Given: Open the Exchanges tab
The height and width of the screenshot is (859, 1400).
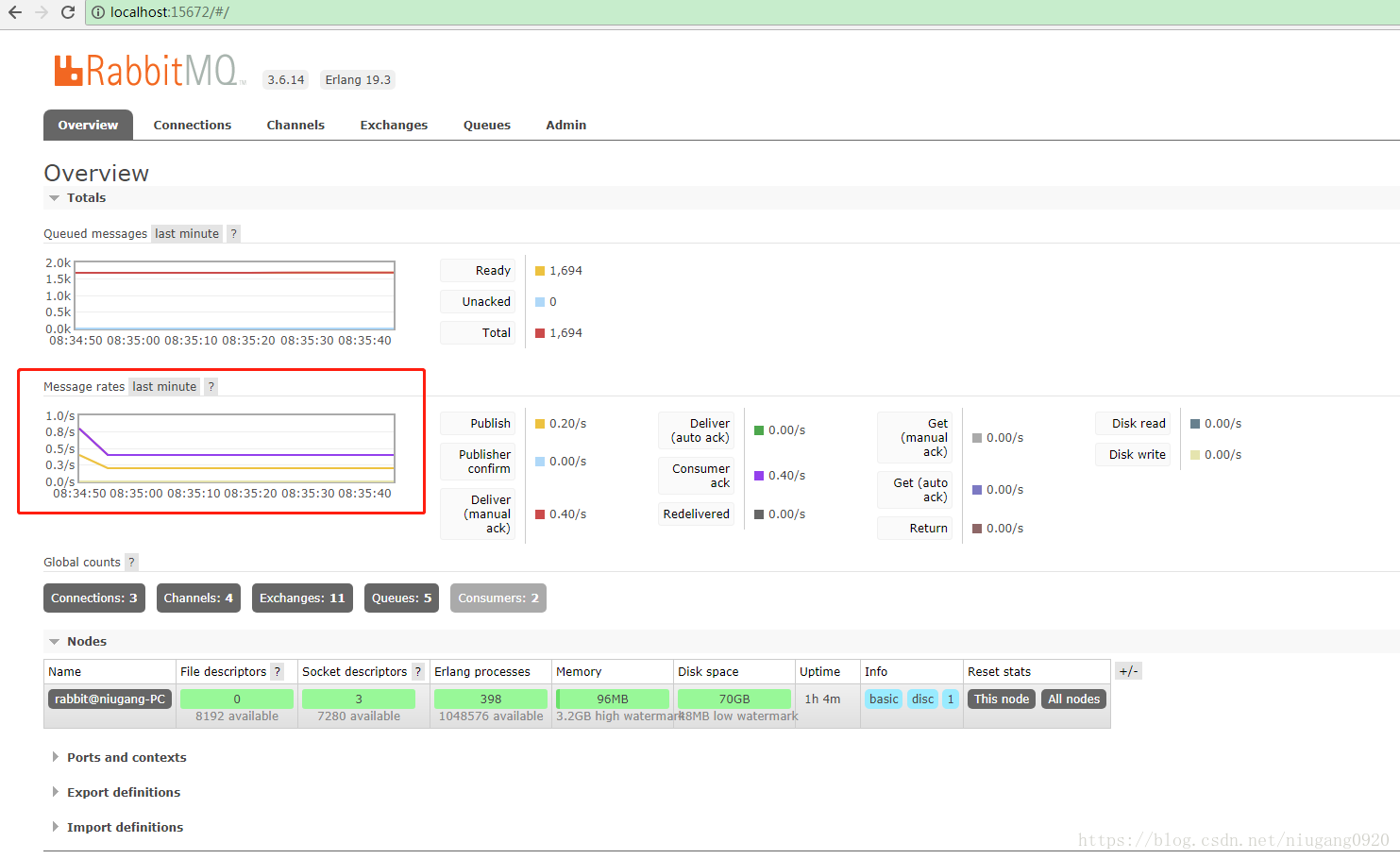Looking at the screenshot, I should pos(394,125).
